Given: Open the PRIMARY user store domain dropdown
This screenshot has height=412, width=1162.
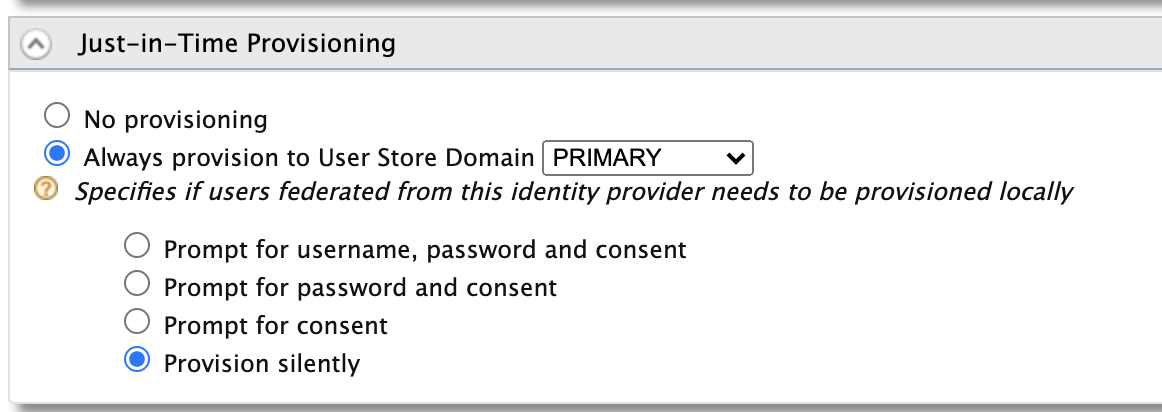Looking at the screenshot, I should pos(646,157).
